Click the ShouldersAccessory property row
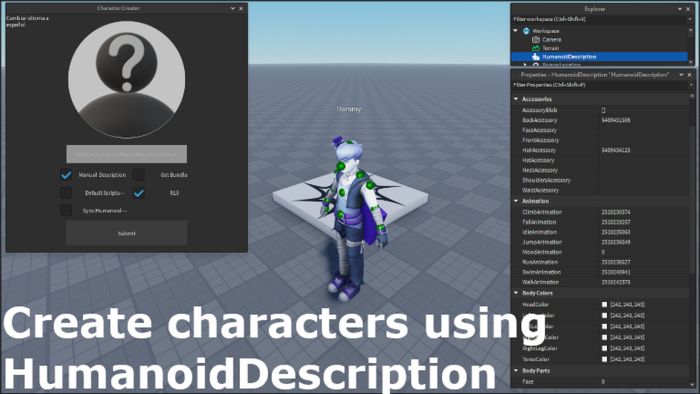The image size is (700, 394). point(600,180)
